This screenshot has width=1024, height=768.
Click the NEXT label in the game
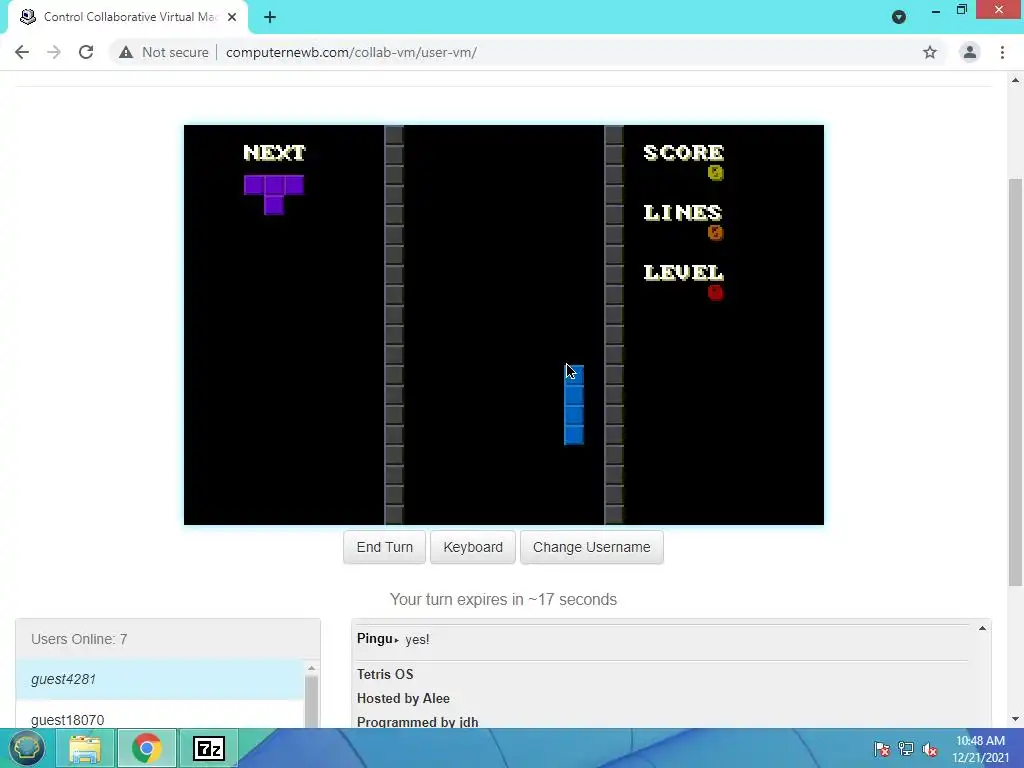[x=274, y=152]
